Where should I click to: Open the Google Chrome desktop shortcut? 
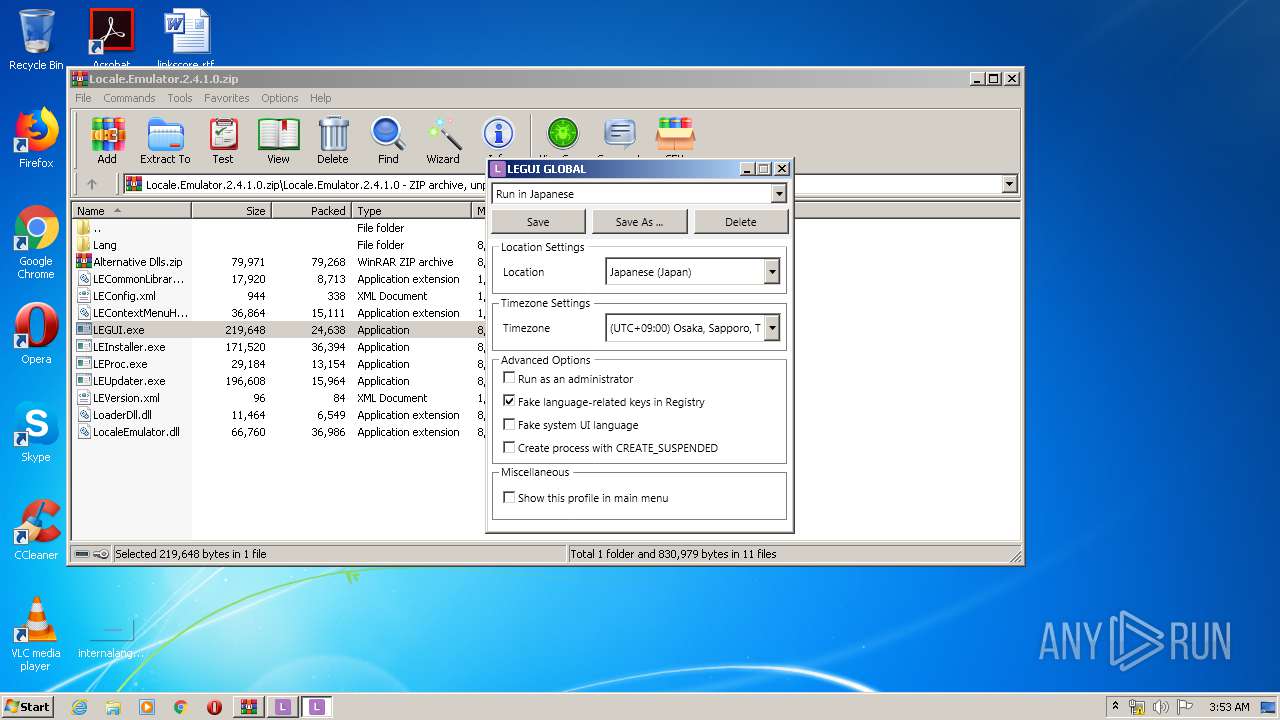click(36, 243)
